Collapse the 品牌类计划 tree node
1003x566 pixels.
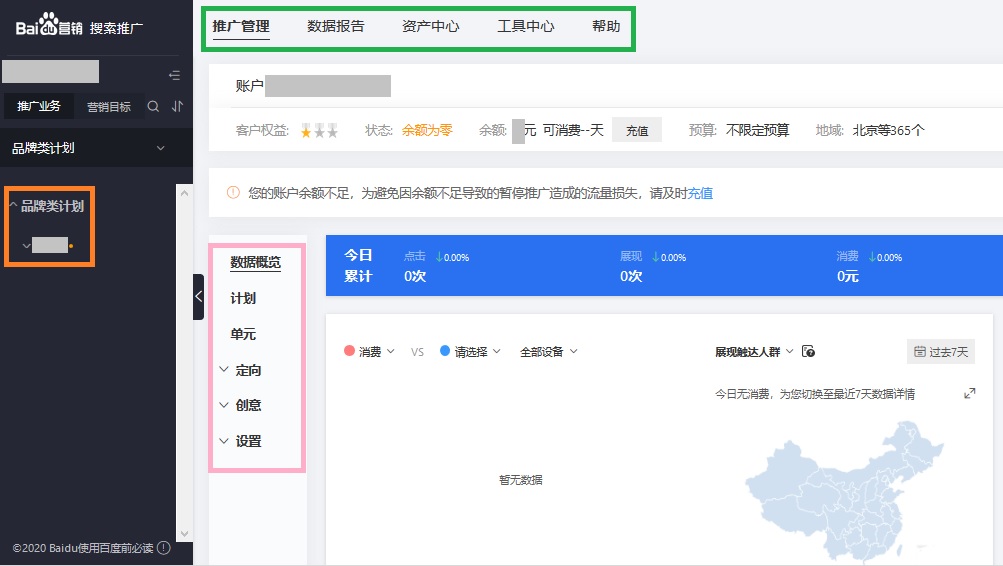(x=13, y=206)
